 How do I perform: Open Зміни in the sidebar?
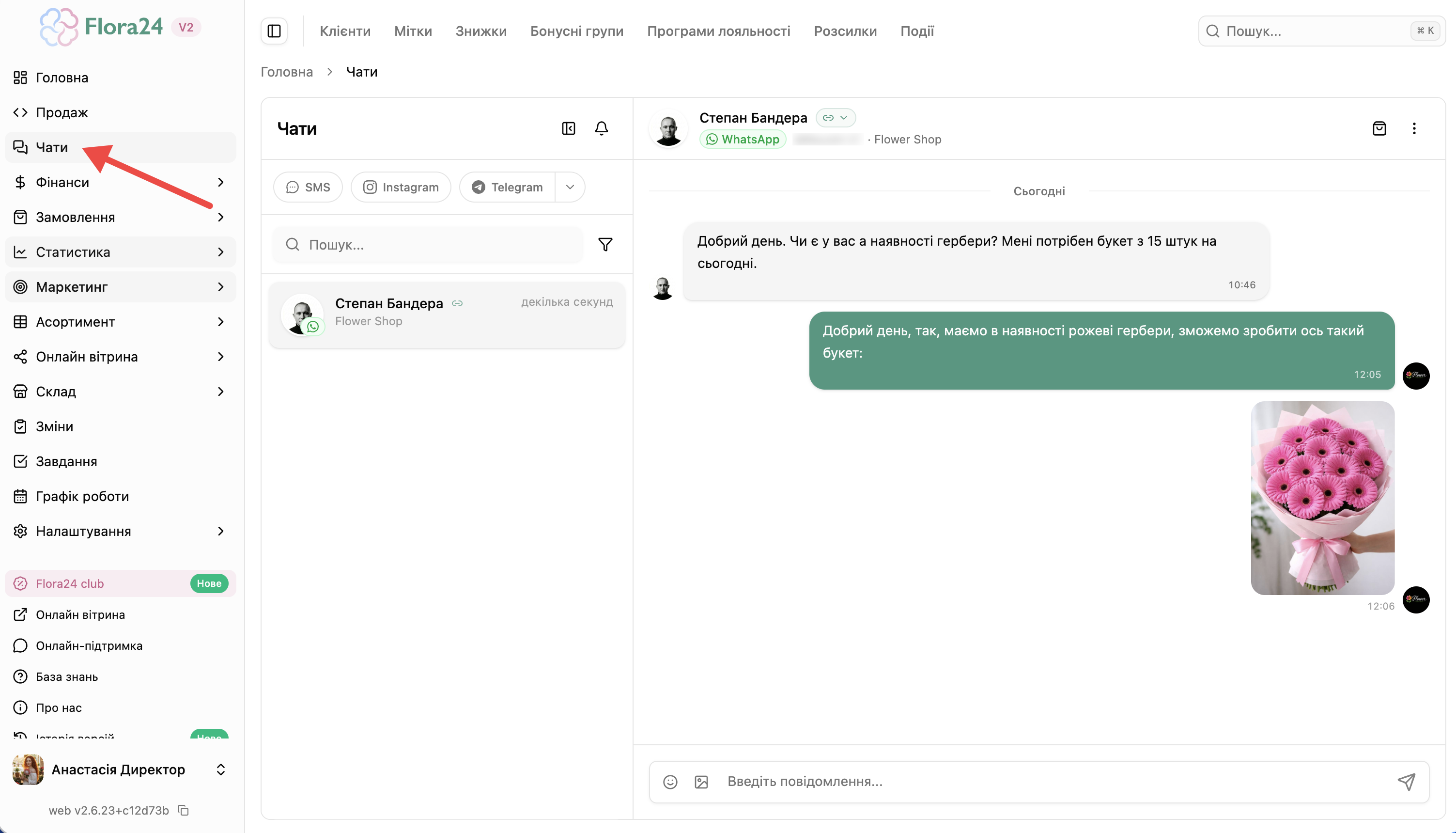pyautogui.click(x=120, y=427)
